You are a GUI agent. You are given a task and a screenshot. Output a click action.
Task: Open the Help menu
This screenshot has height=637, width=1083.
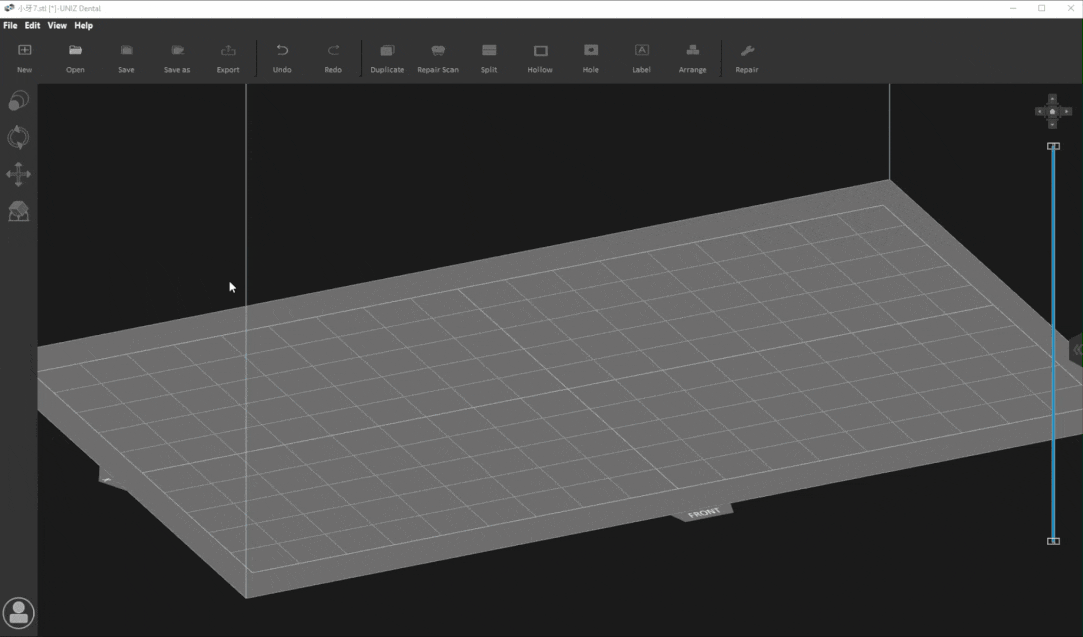pyautogui.click(x=83, y=25)
